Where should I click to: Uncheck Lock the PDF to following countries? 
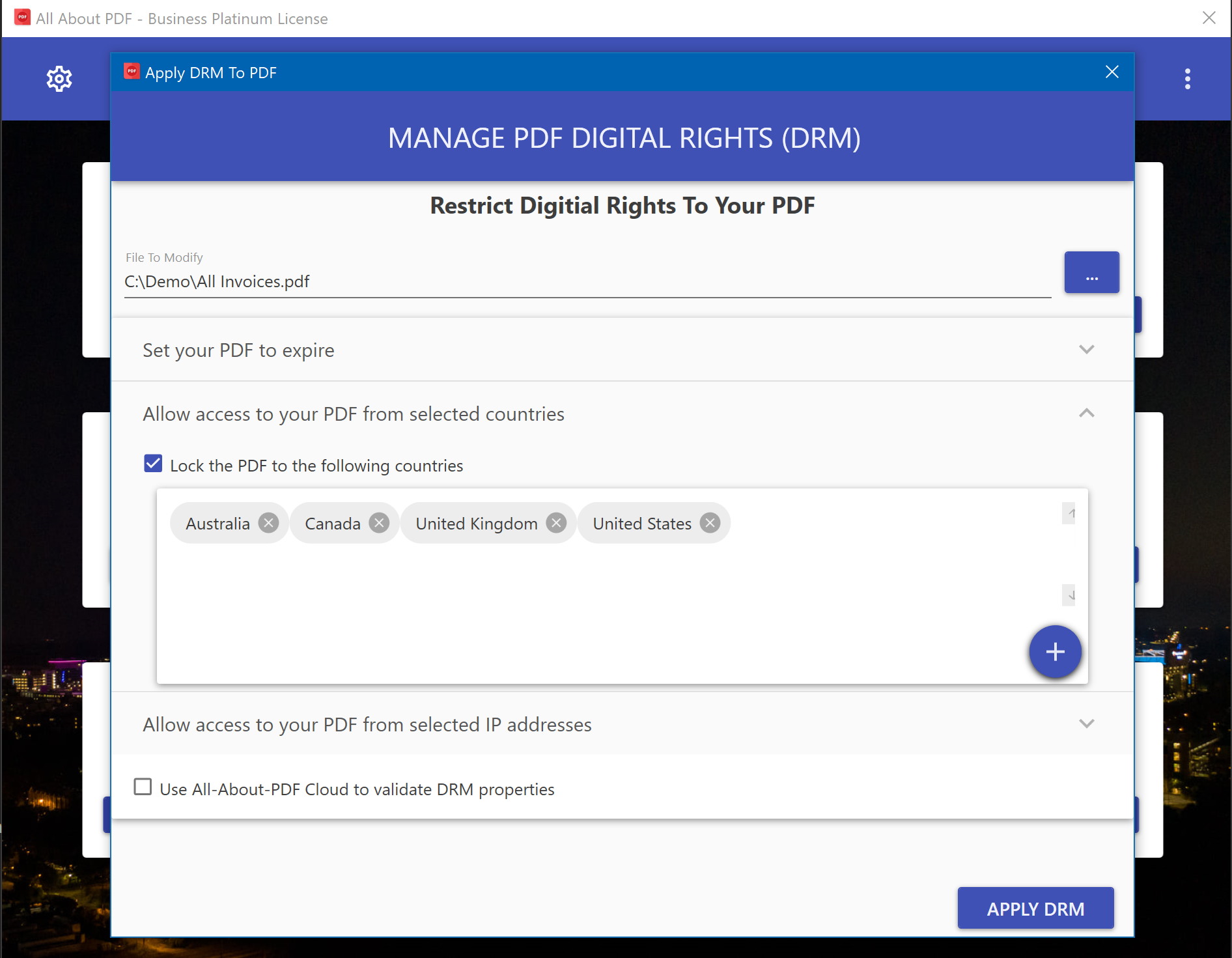[153, 464]
